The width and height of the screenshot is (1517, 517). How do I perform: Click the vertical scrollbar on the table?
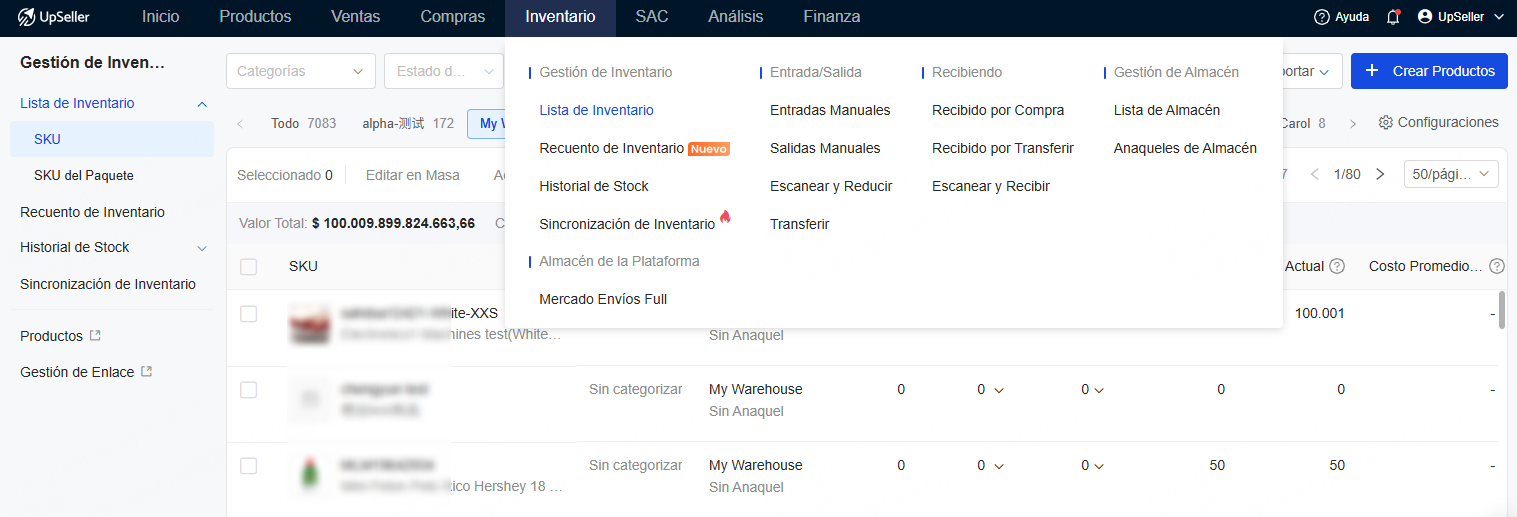[1502, 320]
